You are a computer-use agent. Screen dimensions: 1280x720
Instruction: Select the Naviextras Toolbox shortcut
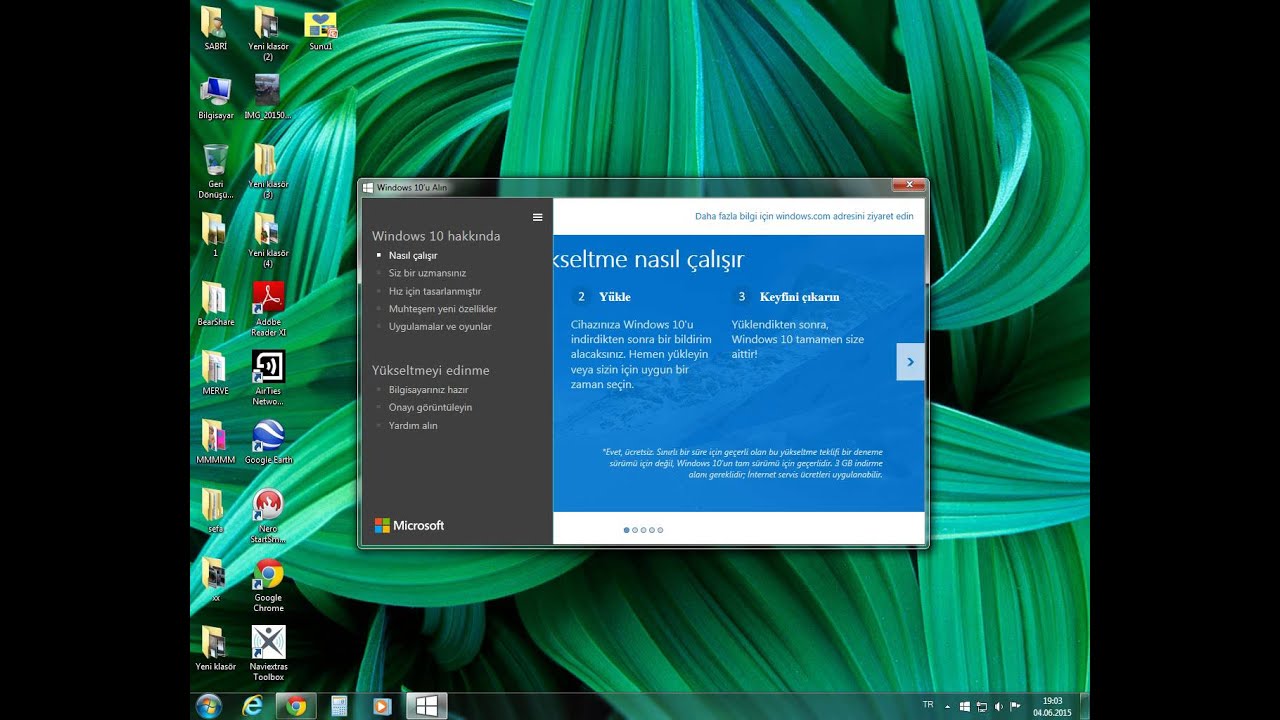pyautogui.click(x=268, y=654)
